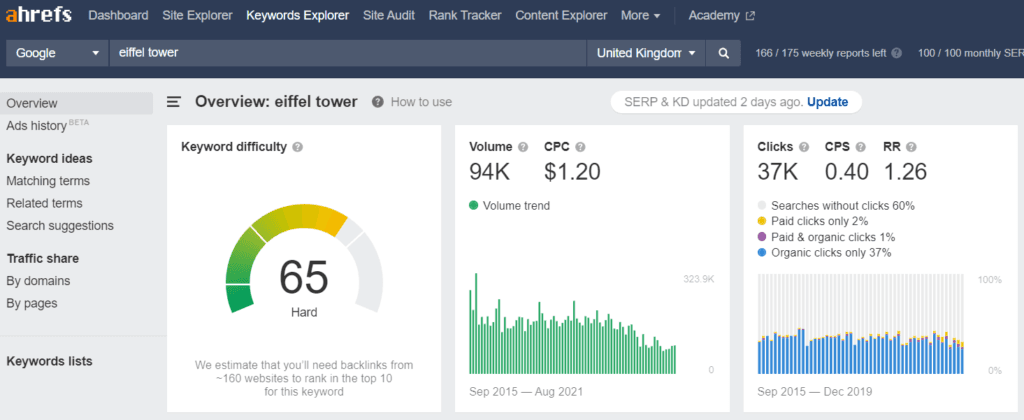Open Keywords lists

click(x=50, y=361)
